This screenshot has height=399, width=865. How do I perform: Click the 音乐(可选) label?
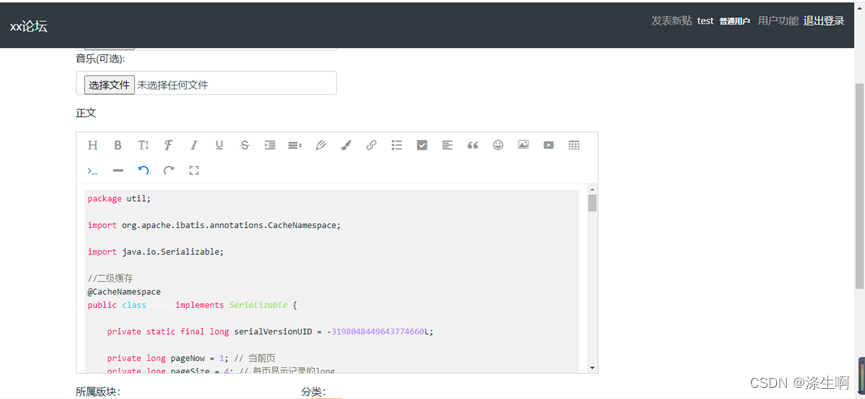(100, 58)
